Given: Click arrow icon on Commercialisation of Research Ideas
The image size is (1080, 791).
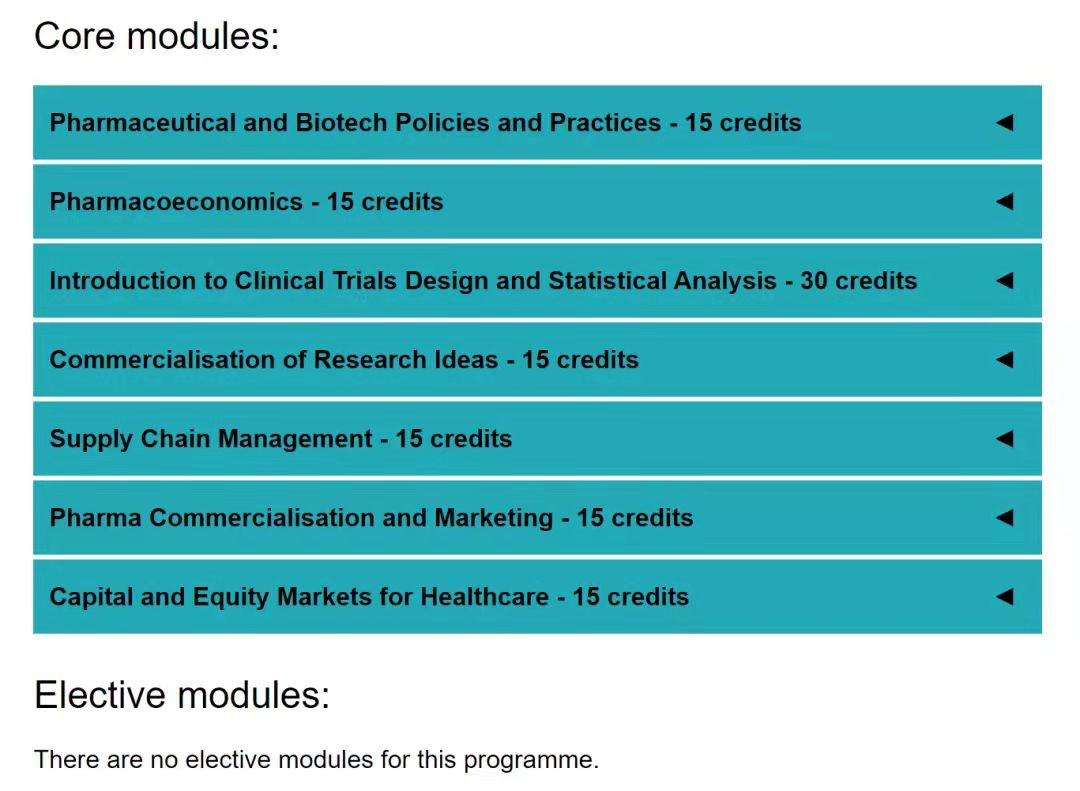Looking at the screenshot, I should pyautogui.click(x=1005, y=360).
